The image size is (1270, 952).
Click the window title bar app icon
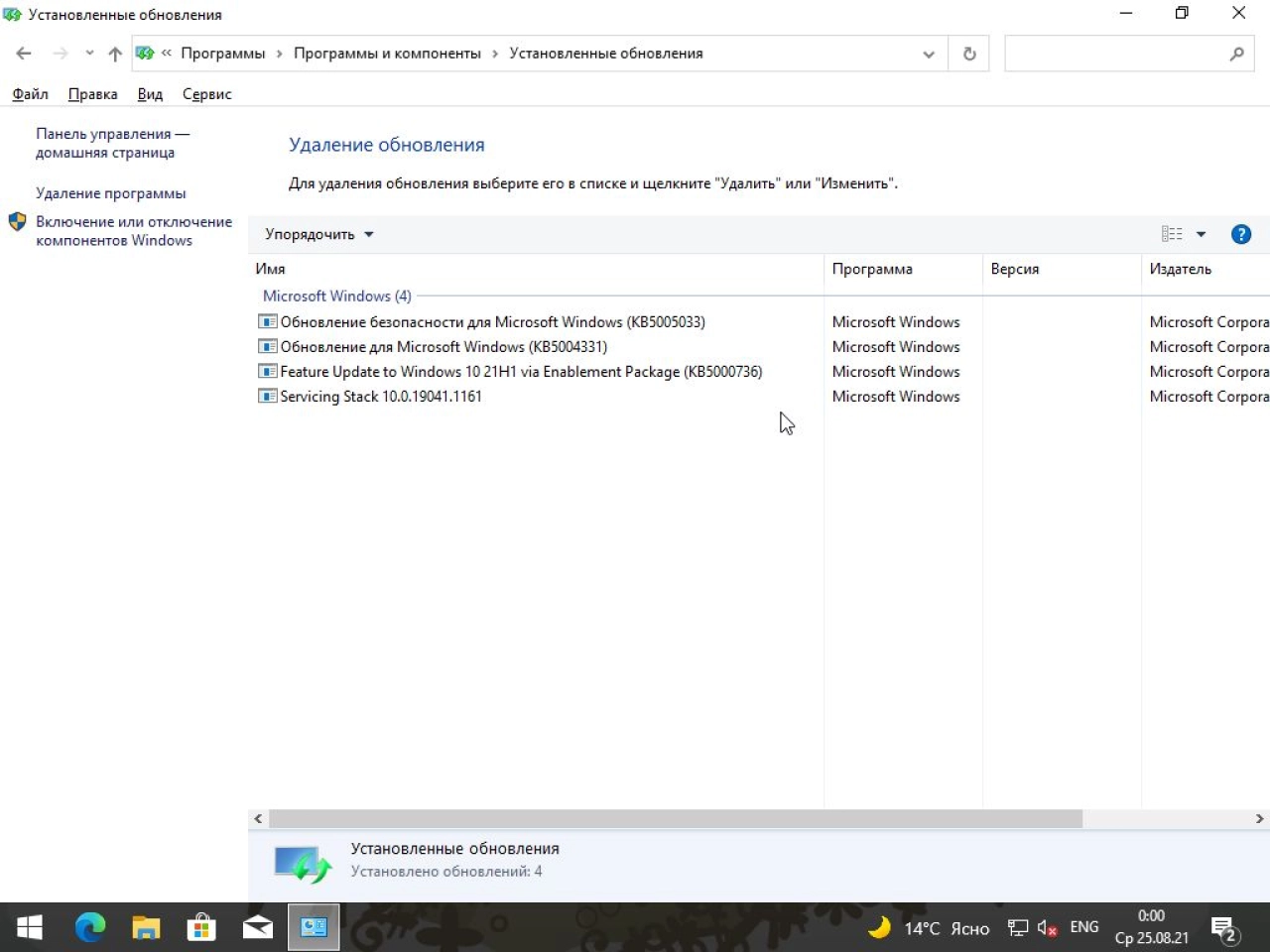click(12, 14)
